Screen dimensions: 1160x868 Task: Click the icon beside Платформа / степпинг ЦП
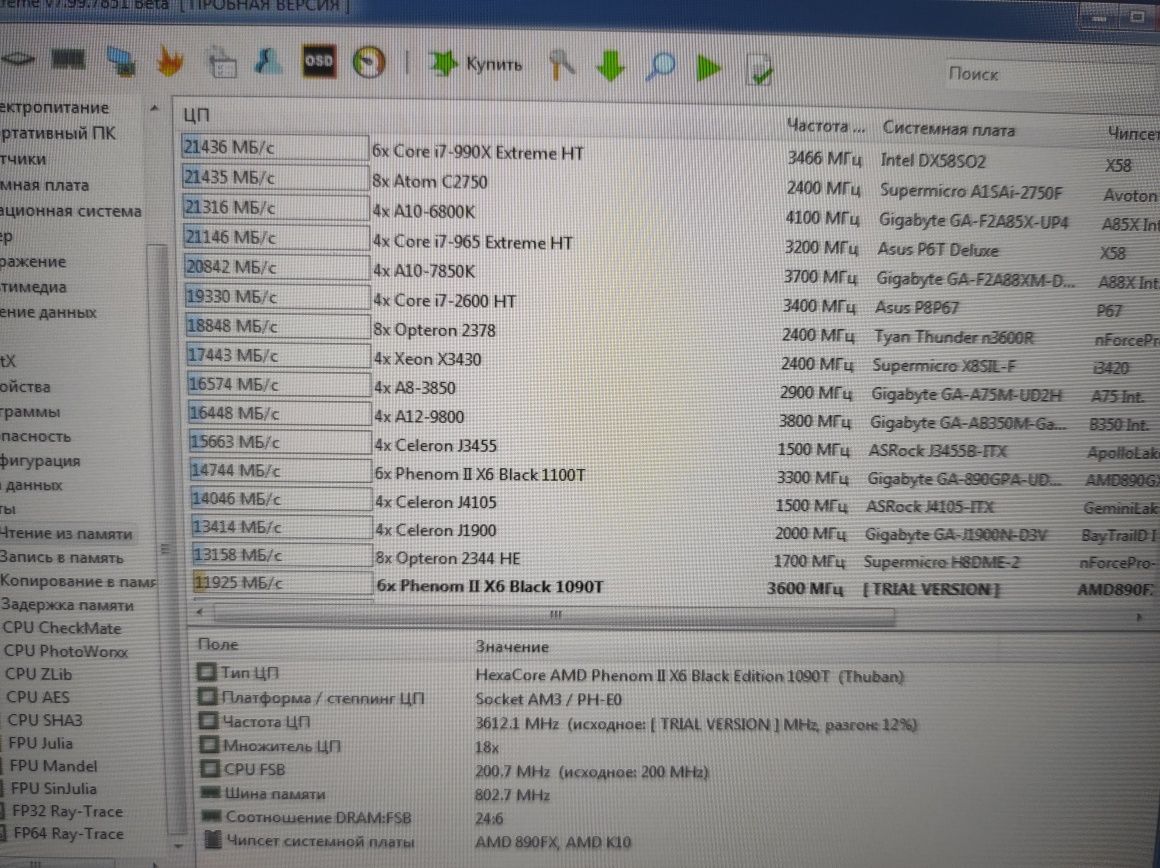(207, 696)
